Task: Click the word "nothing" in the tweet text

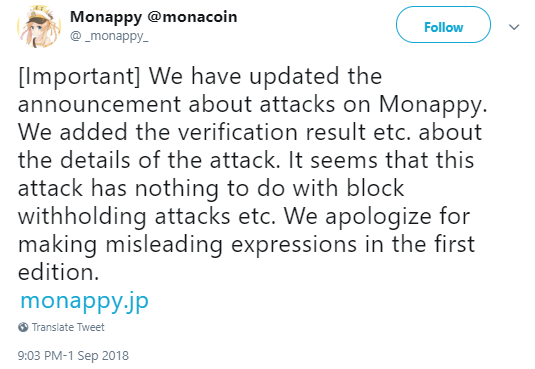Action: pyautogui.click(x=177, y=189)
